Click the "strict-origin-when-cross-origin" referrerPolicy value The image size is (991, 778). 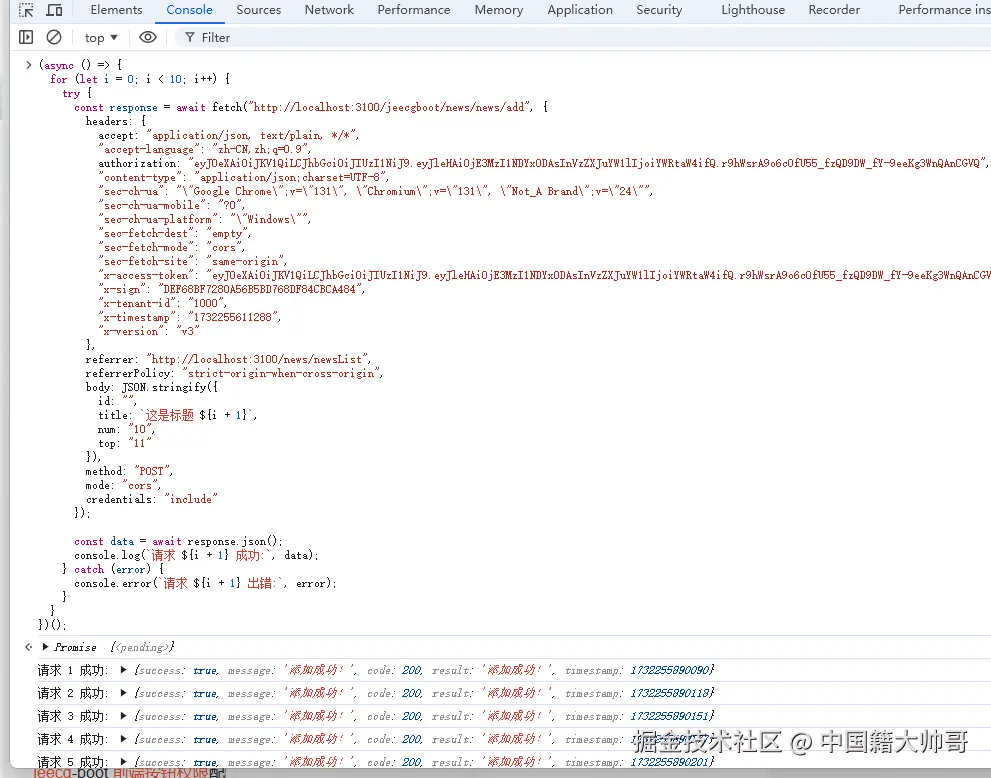[281, 373]
